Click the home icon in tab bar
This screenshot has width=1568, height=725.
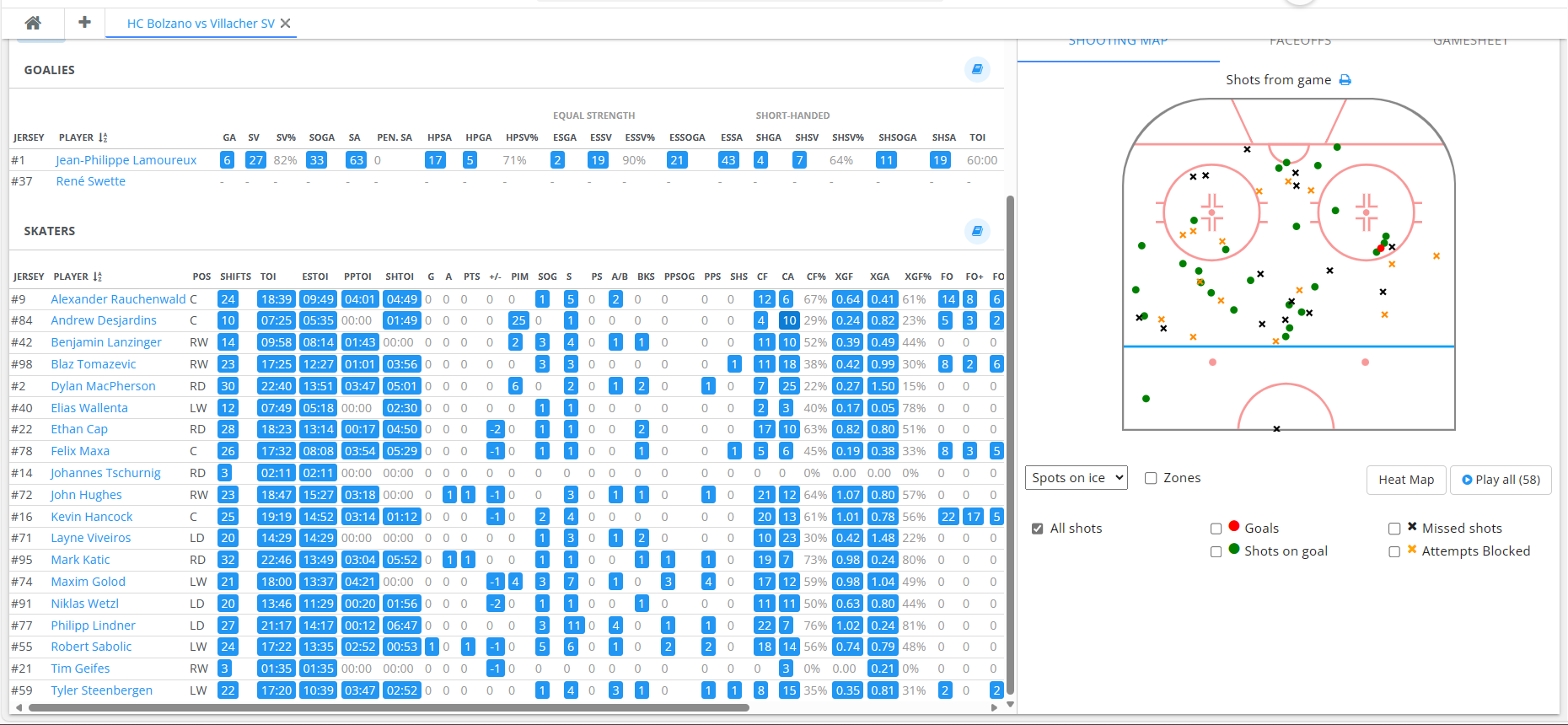(33, 23)
